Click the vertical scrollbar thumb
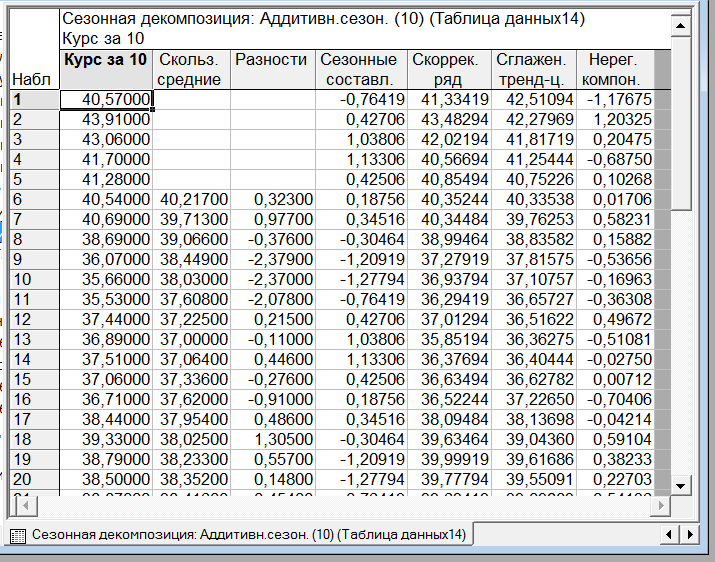Screen dimensions: 715x562 [x=680, y=123]
